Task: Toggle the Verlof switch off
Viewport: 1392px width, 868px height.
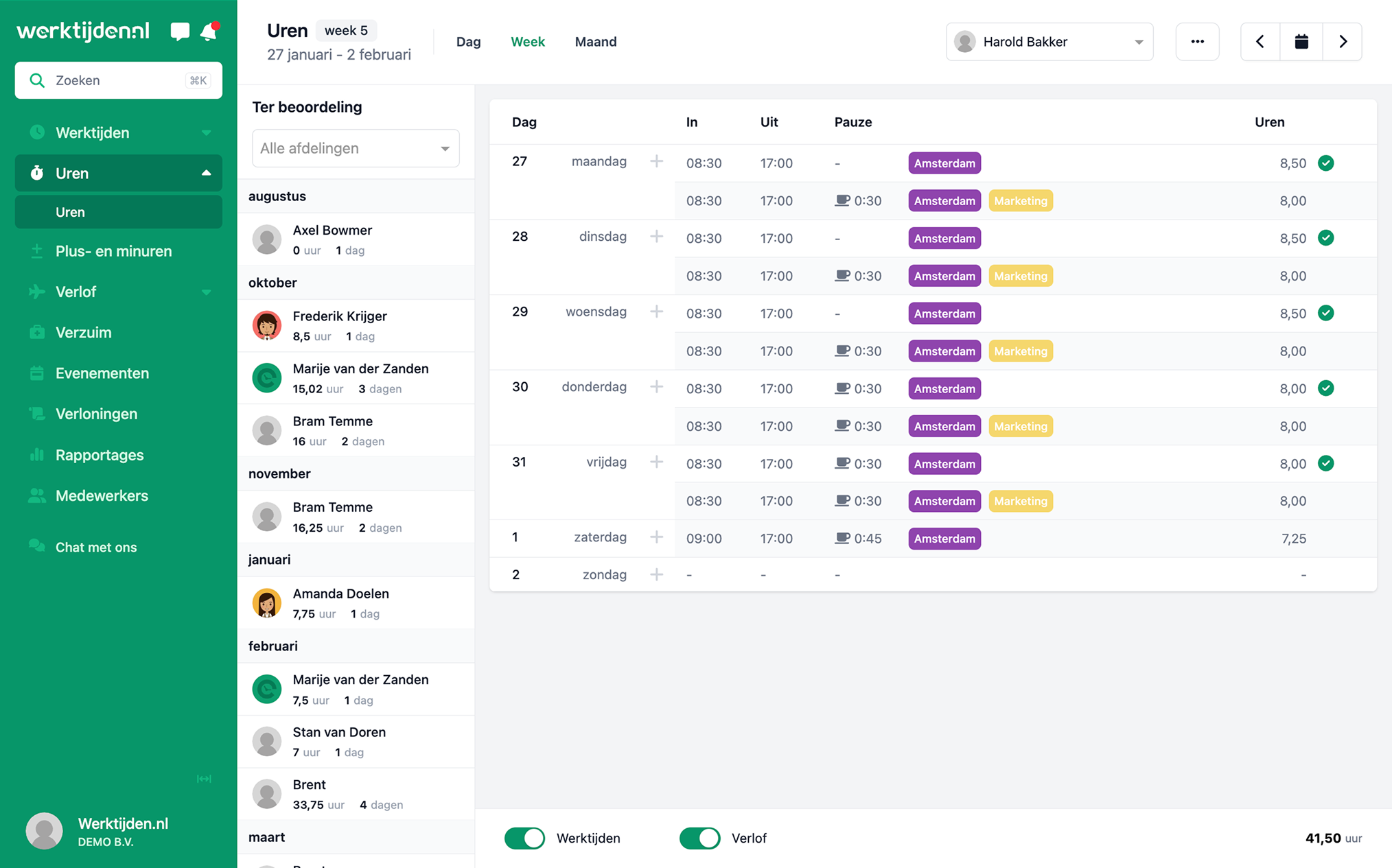Action: pos(699,838)
